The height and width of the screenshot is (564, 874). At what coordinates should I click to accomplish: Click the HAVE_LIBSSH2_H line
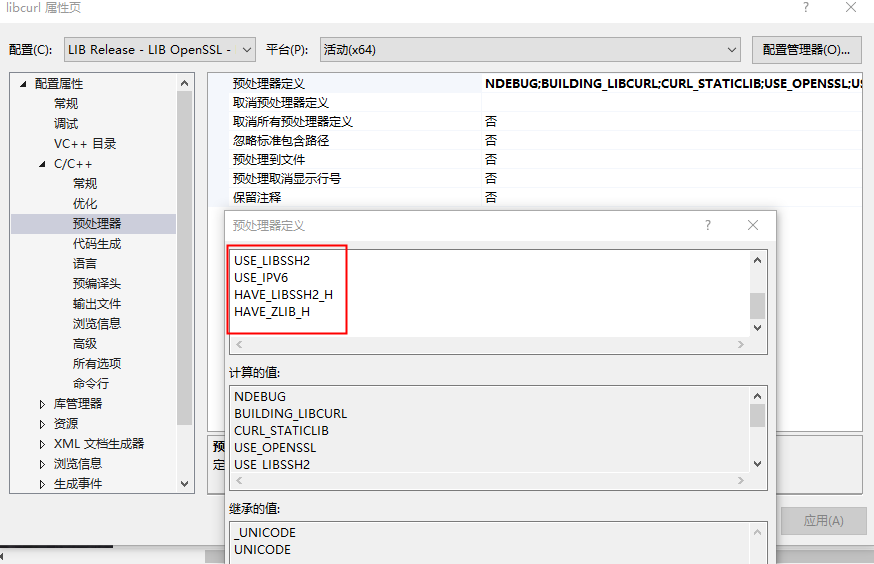tap(284, 295)
